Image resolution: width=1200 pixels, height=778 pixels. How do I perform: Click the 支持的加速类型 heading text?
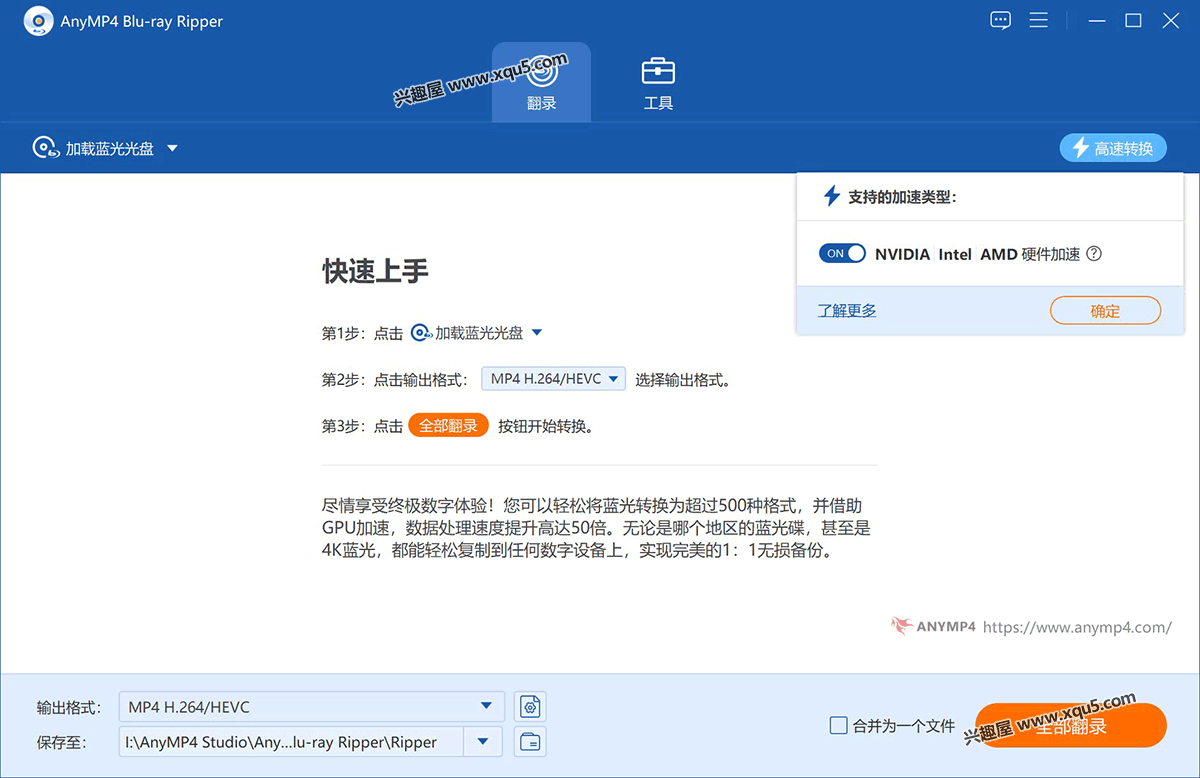point(902,197)
